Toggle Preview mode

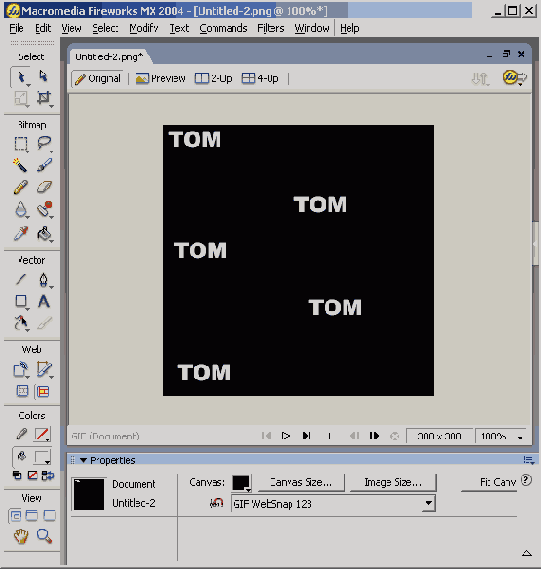click(x=160, y=78)
